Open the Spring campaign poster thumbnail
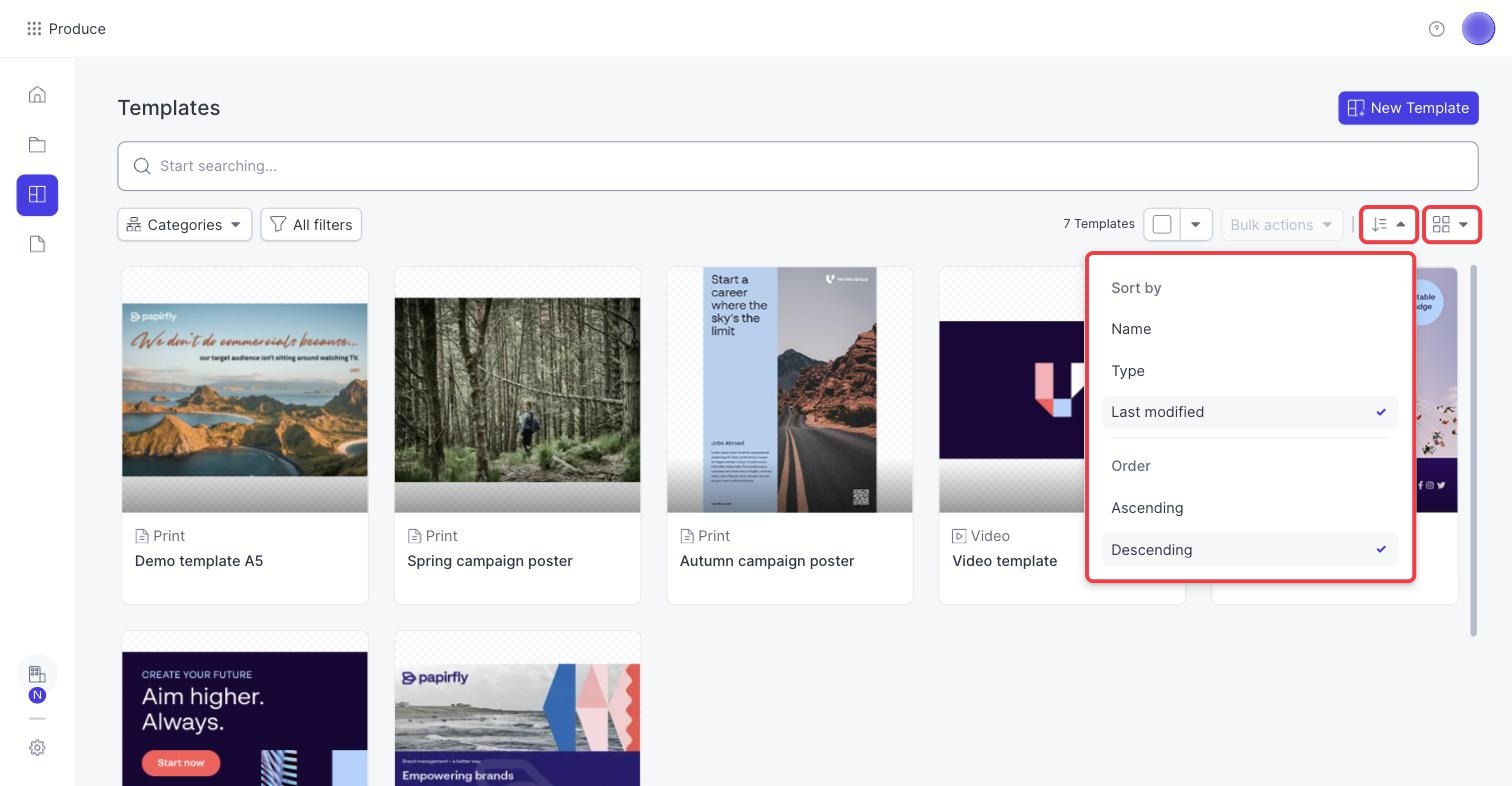Viewport: 1512px width, 786px height. pos(517,390)
